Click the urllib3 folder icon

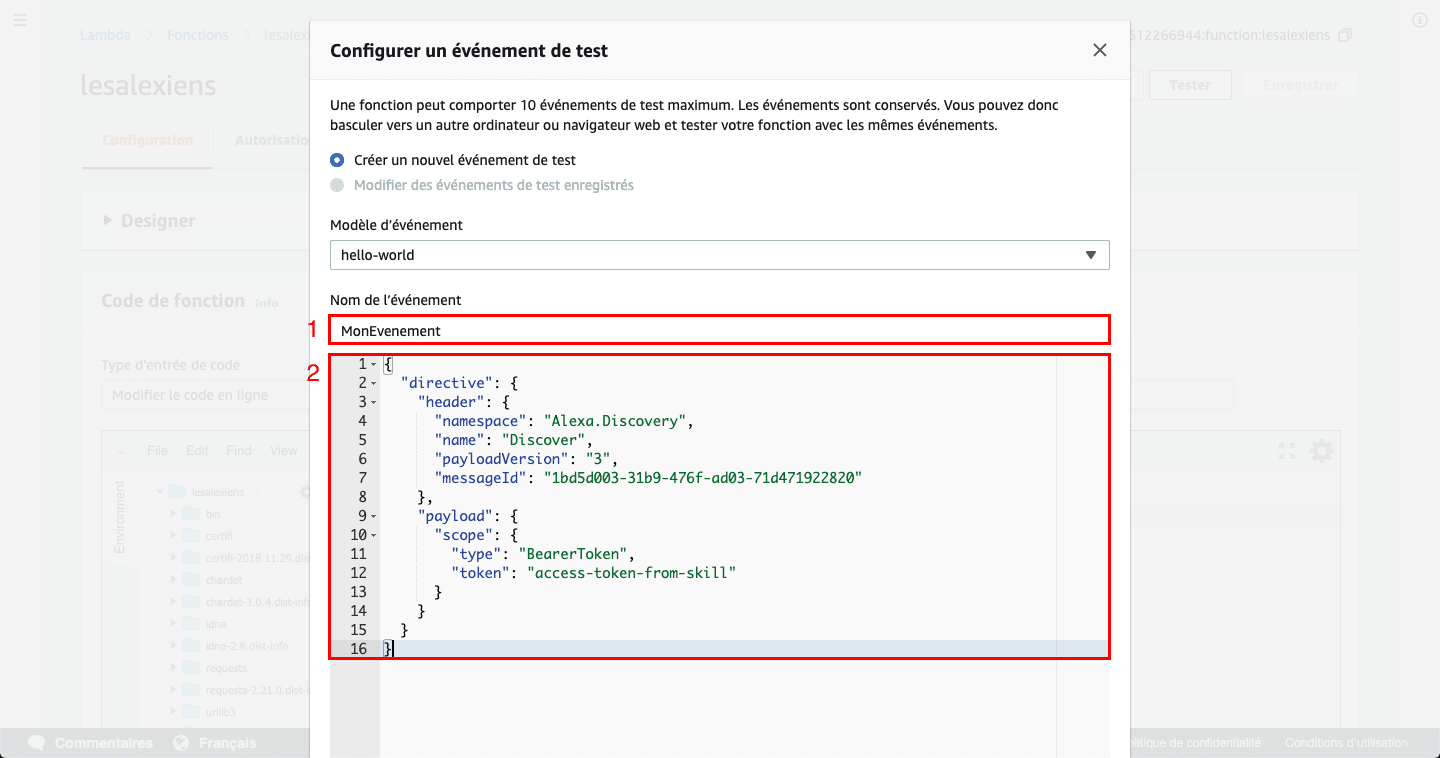pos(191,712)
